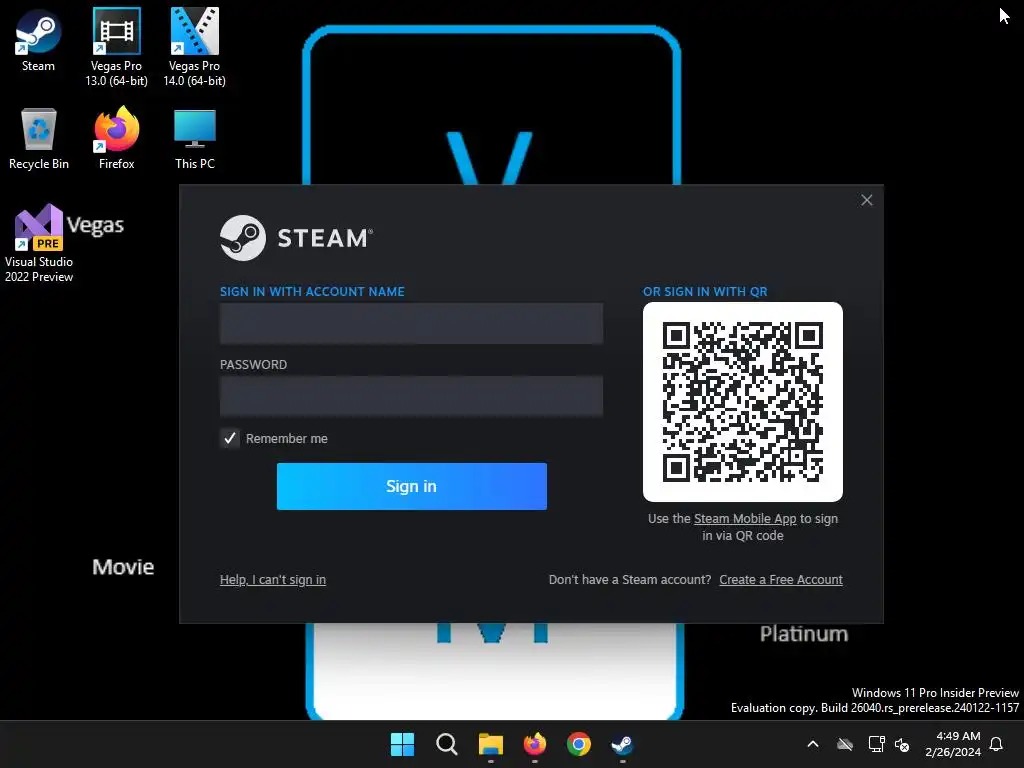Close the Steam sign-in dialog

click(867, 200)
